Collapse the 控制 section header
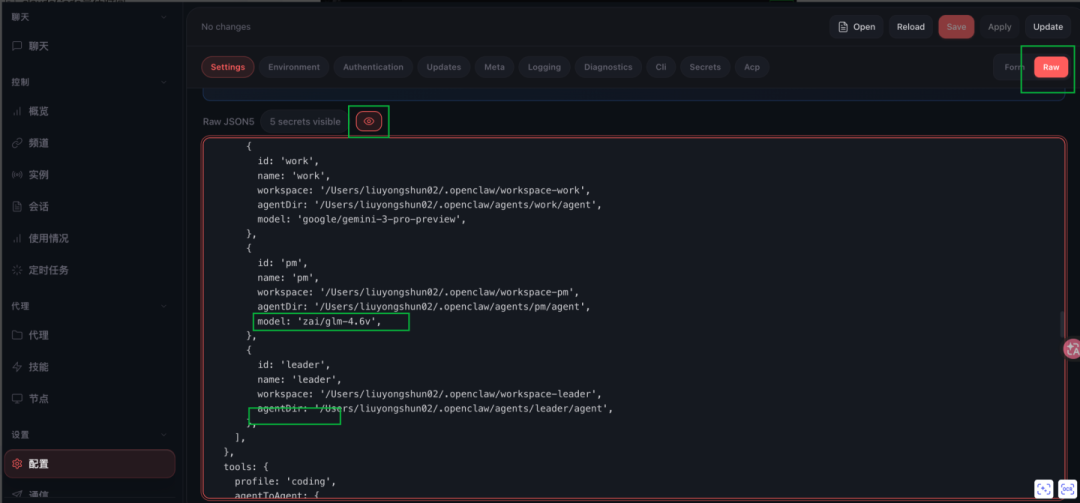This screenshot has height=503, width=1080. pyautogui.click(x=90, y=81)
